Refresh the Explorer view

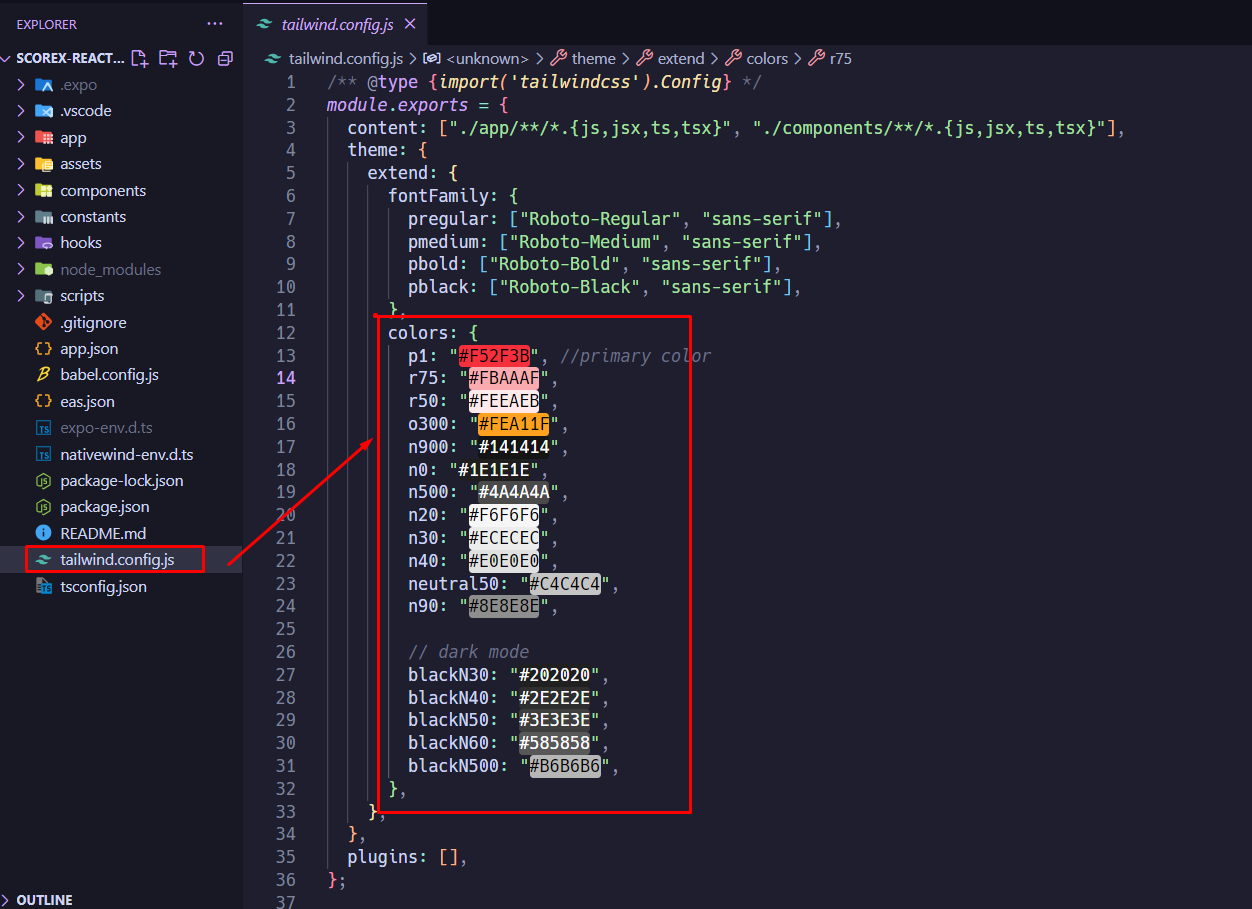(x=197, y=58)
